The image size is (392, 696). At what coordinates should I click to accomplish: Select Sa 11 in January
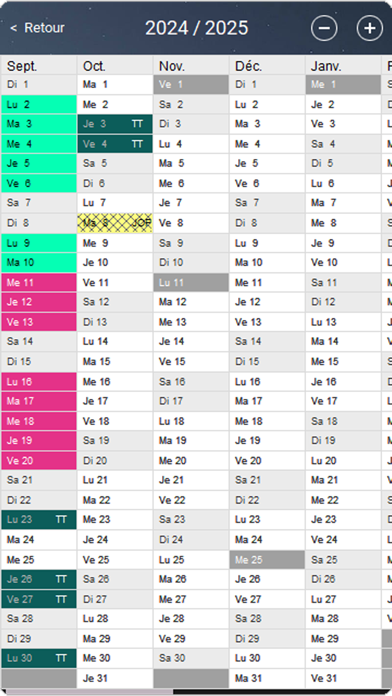click(343, 283)
